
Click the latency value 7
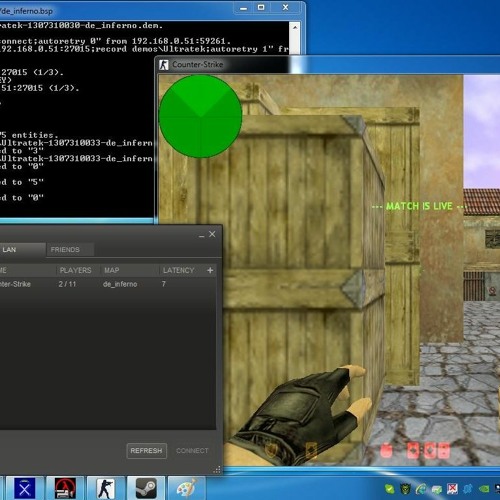[164, 284]
